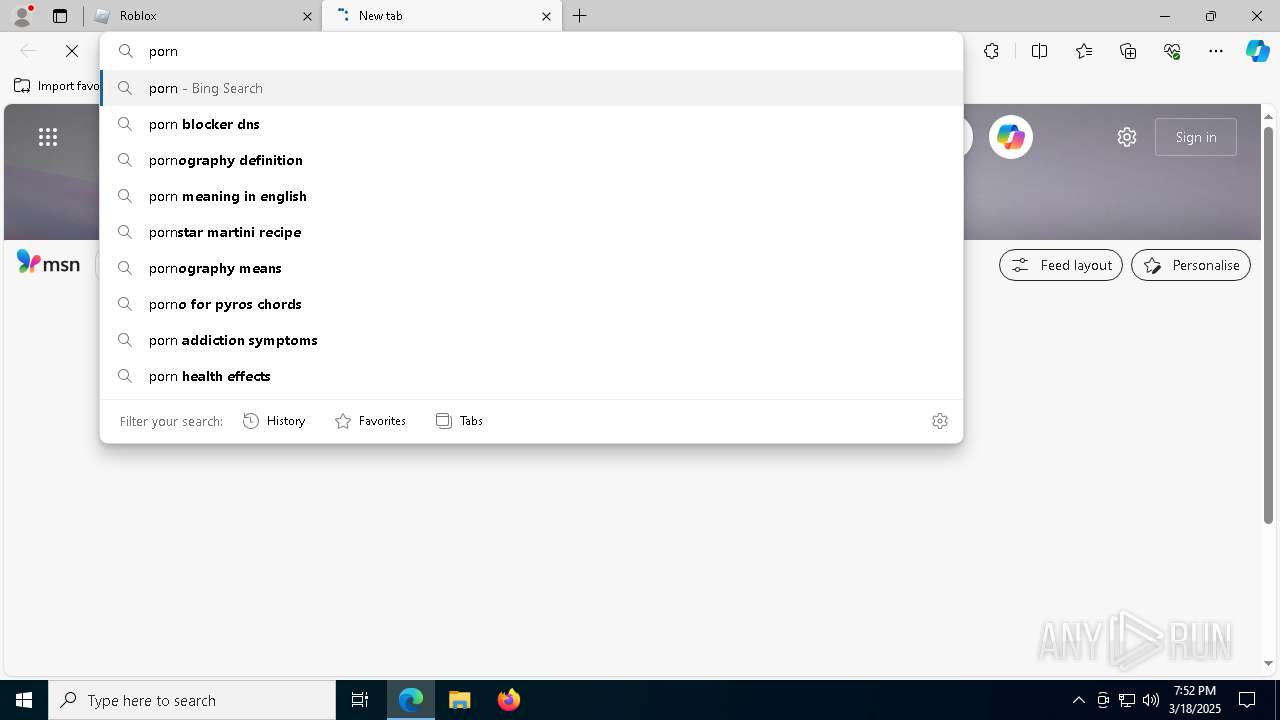Show hidden system tray icons
This screenshot has height=720, width=1280.
pyautogui.click(x=1078, y=700)
